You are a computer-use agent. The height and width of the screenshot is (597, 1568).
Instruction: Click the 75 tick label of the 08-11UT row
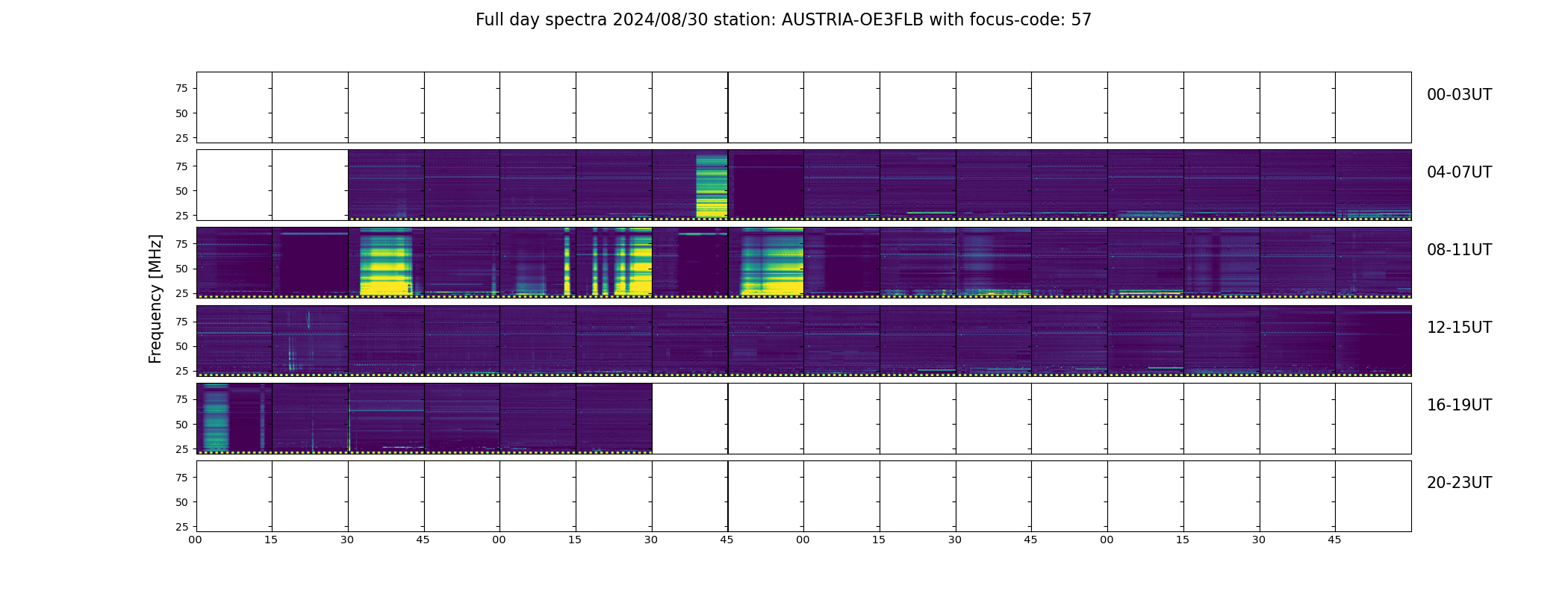[x=181, y=244]
